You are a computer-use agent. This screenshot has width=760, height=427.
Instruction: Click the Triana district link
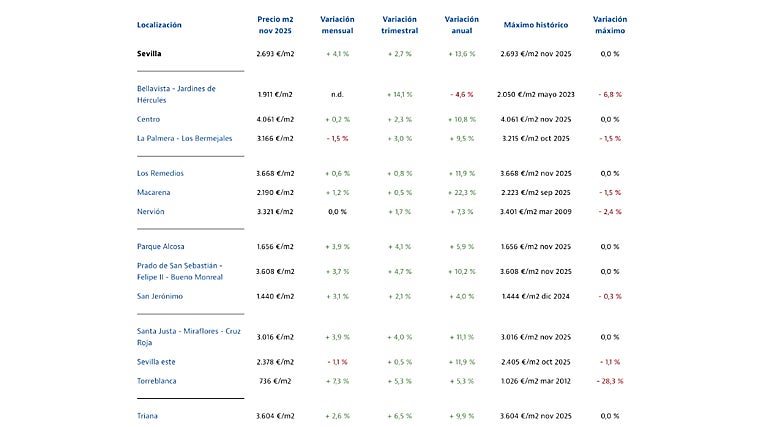click(x=148, y=415)
